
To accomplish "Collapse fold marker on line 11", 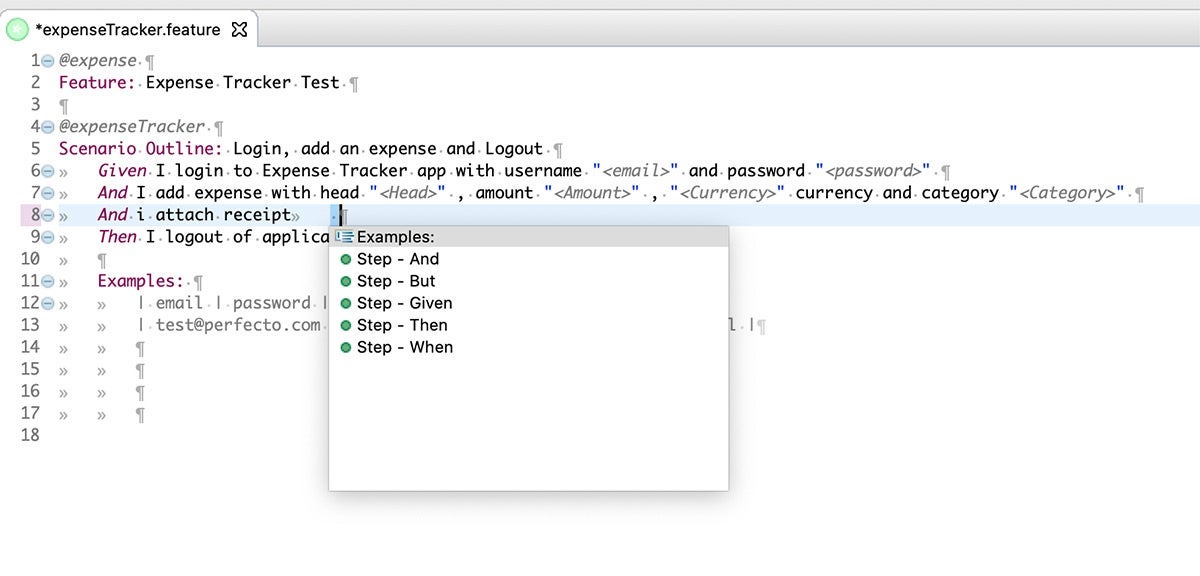I will (47, 281).
